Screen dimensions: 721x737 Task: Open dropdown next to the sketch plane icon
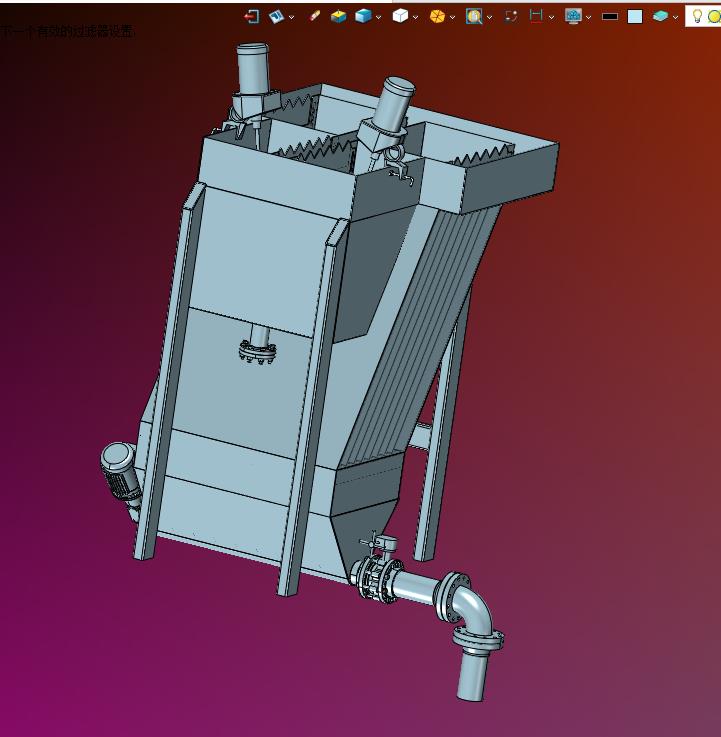point(291,17)
